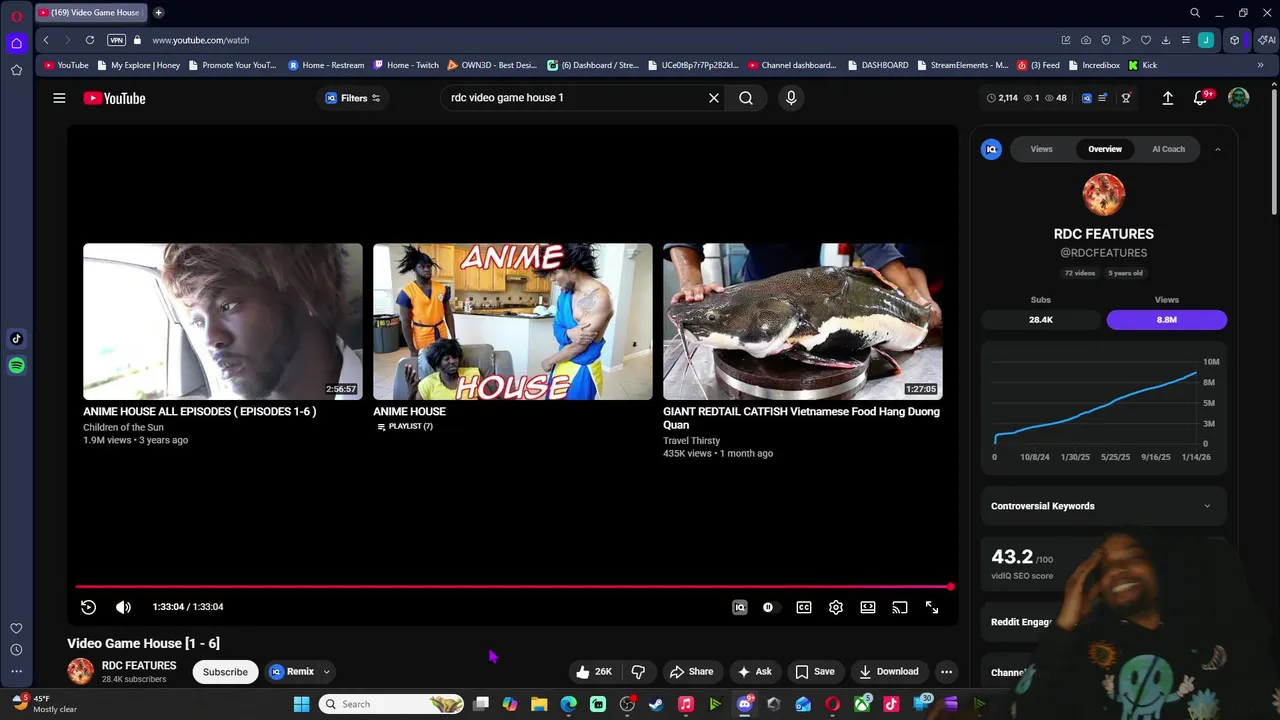The image size is (1280, 720).
Task: Start voice search with the microphone
Action: 791,98
